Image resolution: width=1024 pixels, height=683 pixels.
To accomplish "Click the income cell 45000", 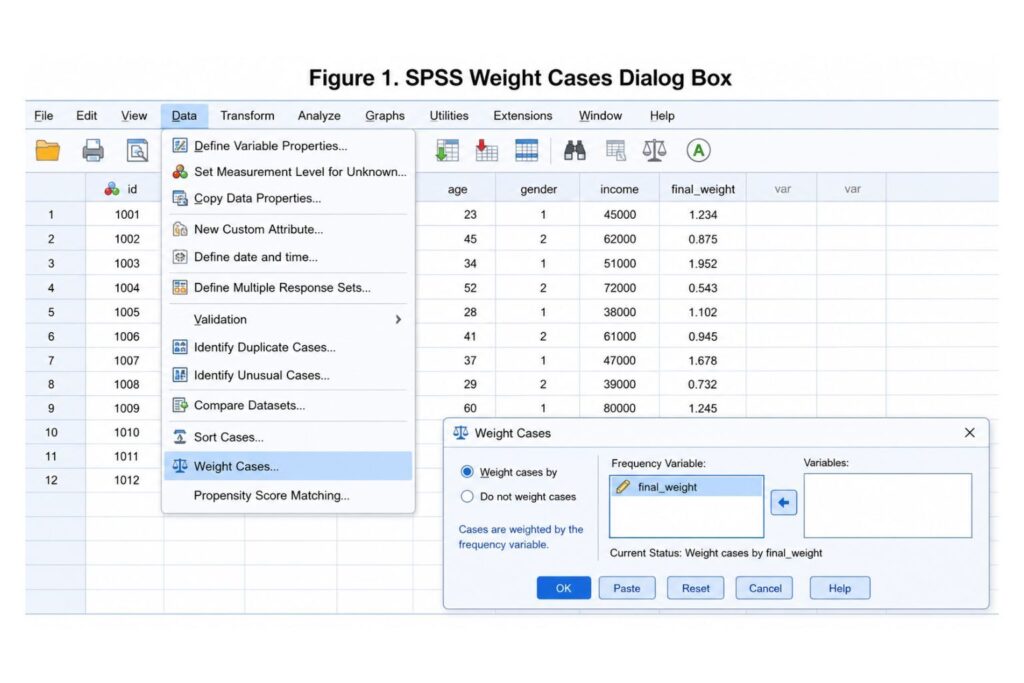I will [619, 215].
